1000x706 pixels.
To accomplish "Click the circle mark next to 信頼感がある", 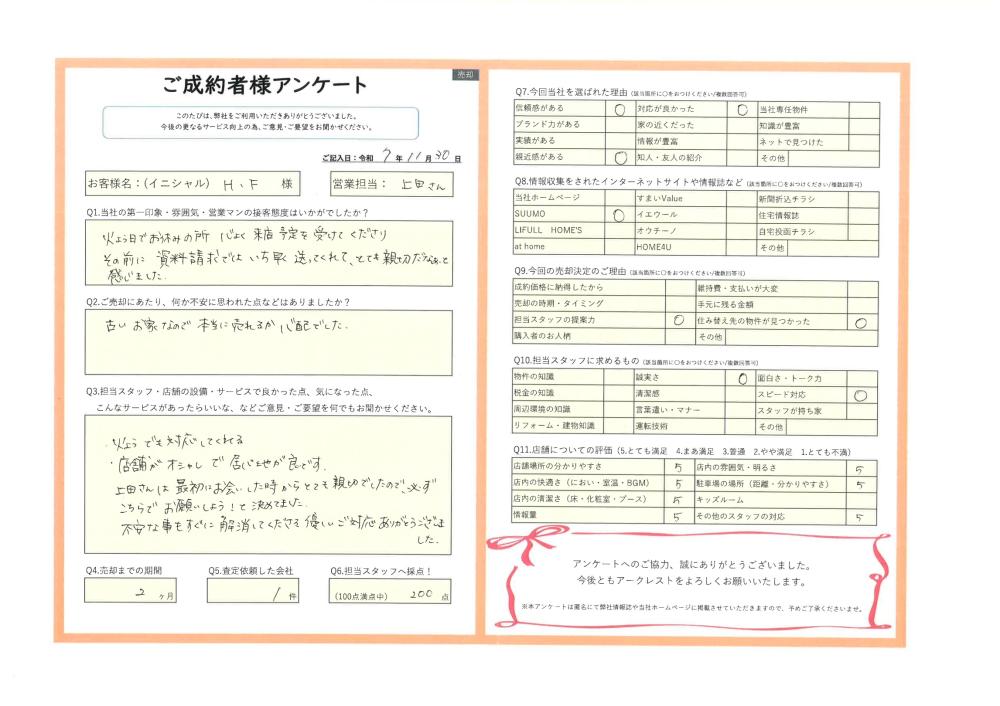I will click(x=619, y=109).
